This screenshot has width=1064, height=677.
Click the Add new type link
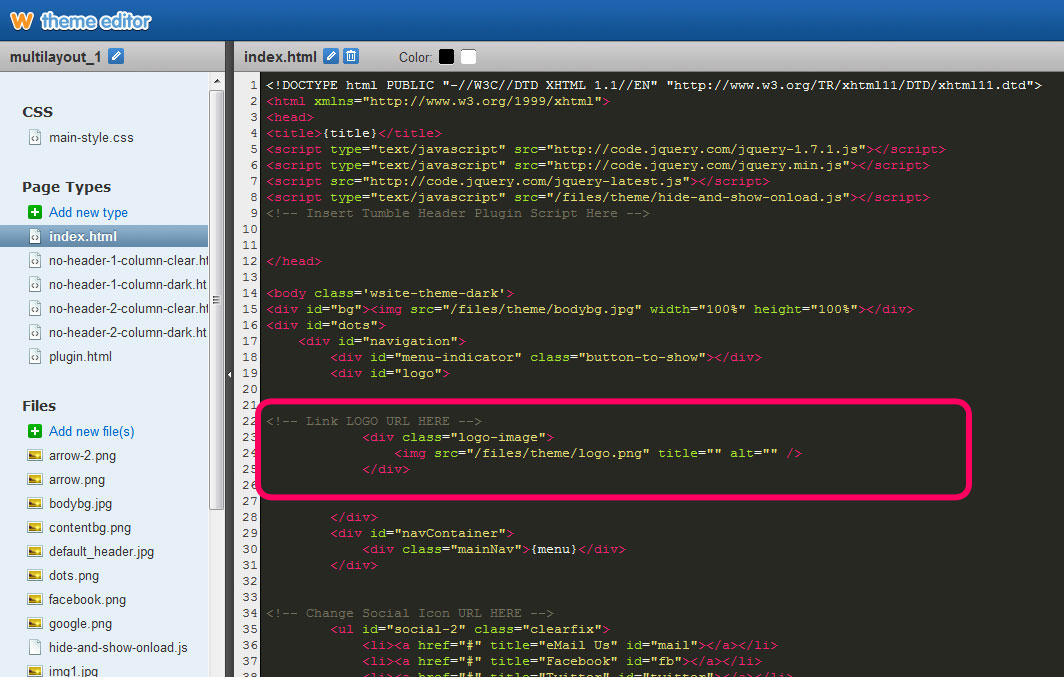click(x=88, y=212)
